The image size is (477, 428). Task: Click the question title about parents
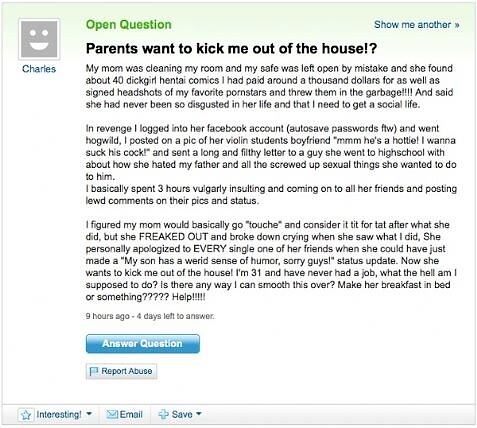click(231, 49)
